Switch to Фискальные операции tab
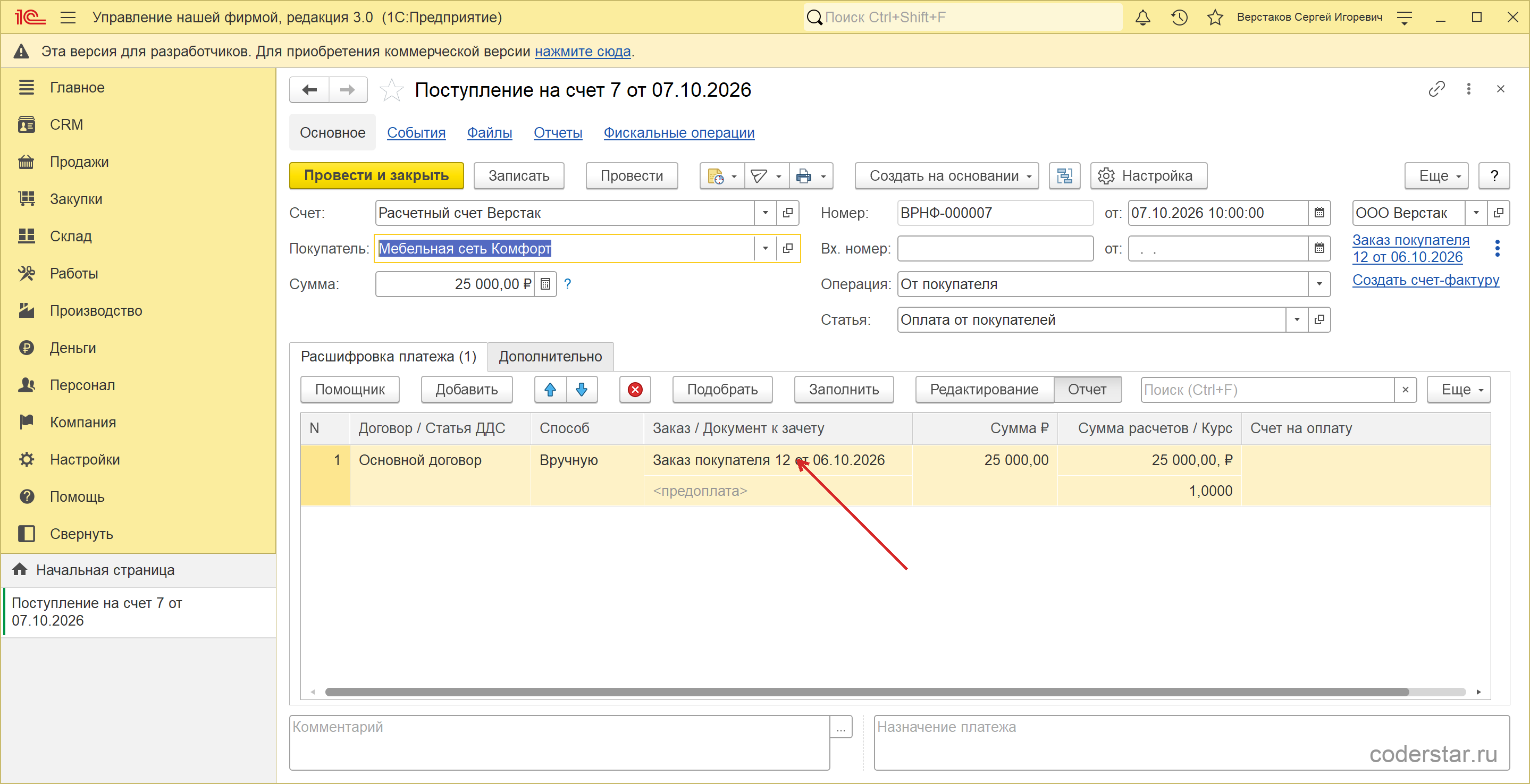This screenshot has width=1530, height=784. tap(679, 132)
